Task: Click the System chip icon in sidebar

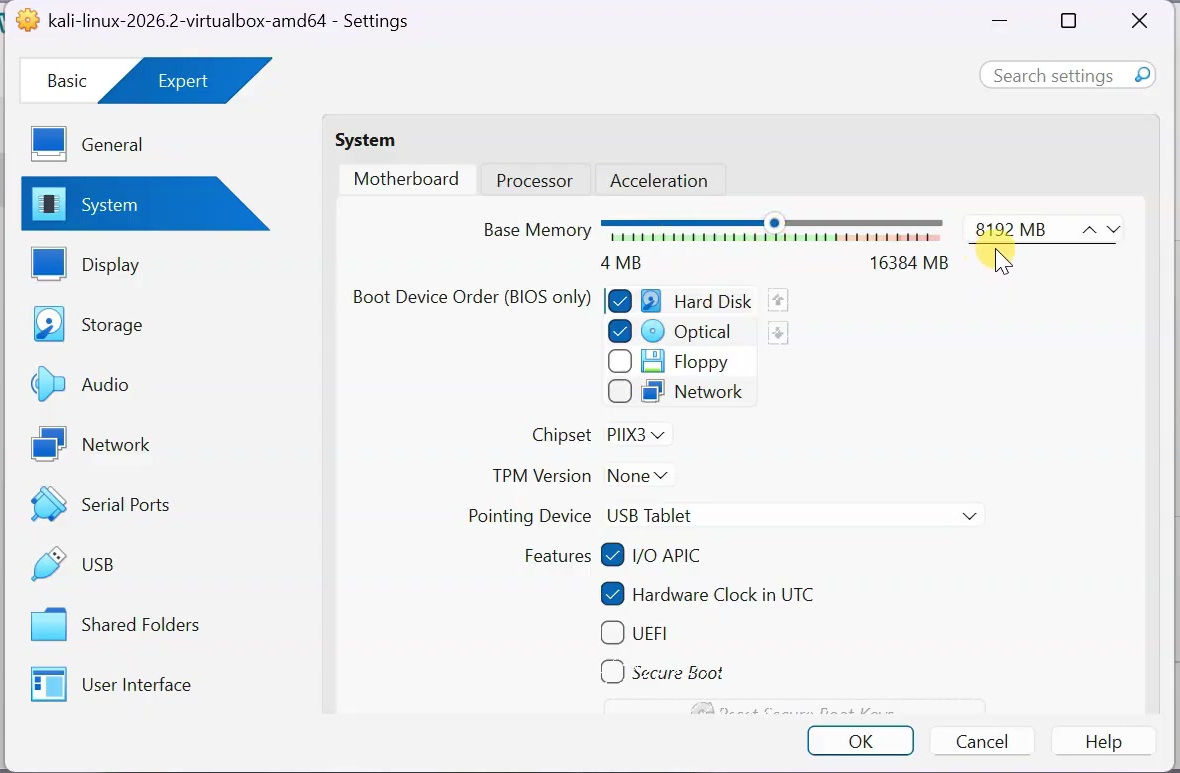Action: tap(49, 204)
